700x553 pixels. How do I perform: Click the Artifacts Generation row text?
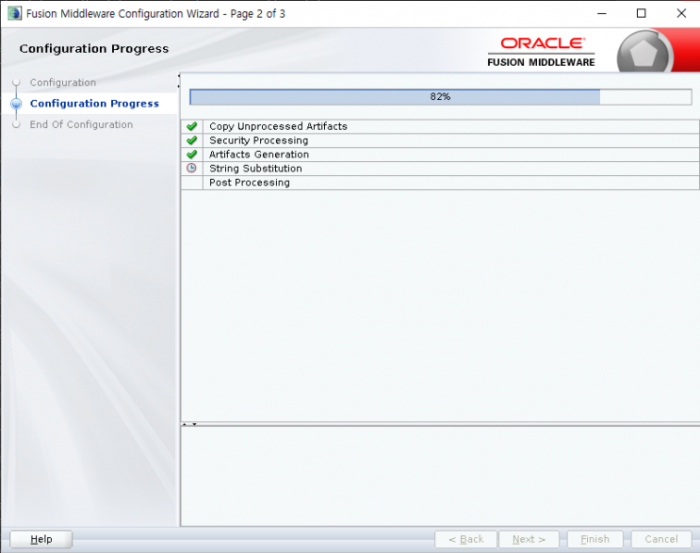(259, 154)
